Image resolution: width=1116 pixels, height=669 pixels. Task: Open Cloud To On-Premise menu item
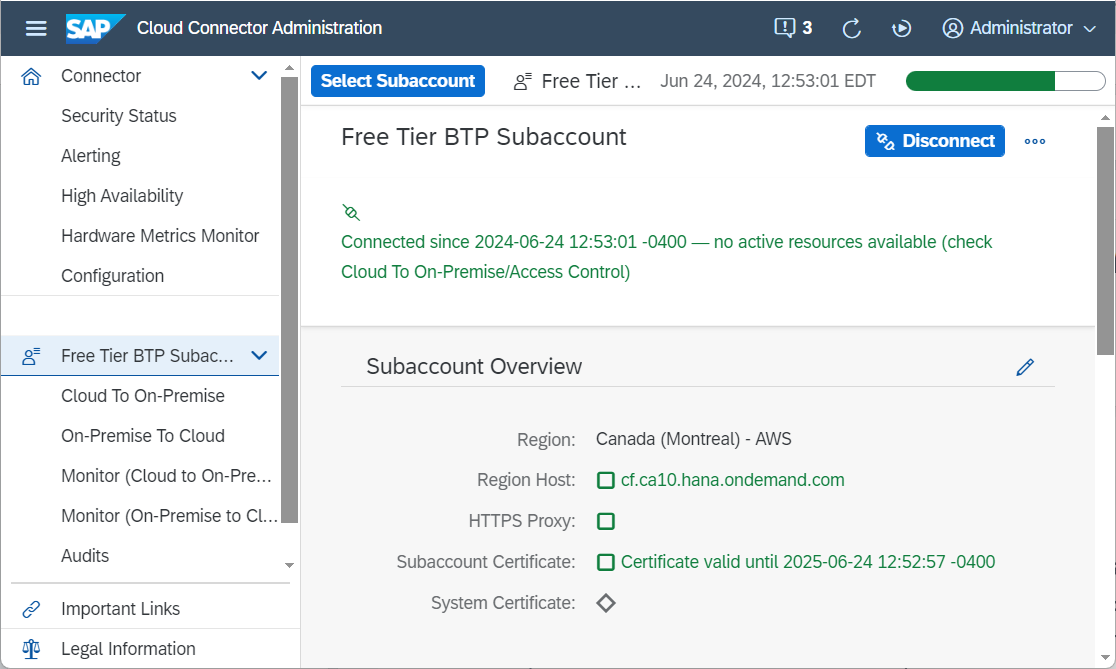pyautogui.click(x=143, y=396)
